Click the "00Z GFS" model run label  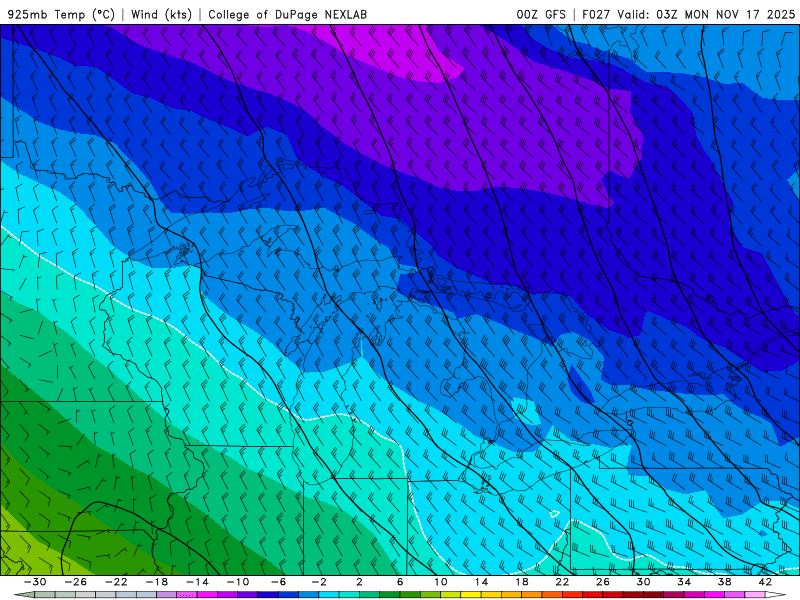coord(541,14)
